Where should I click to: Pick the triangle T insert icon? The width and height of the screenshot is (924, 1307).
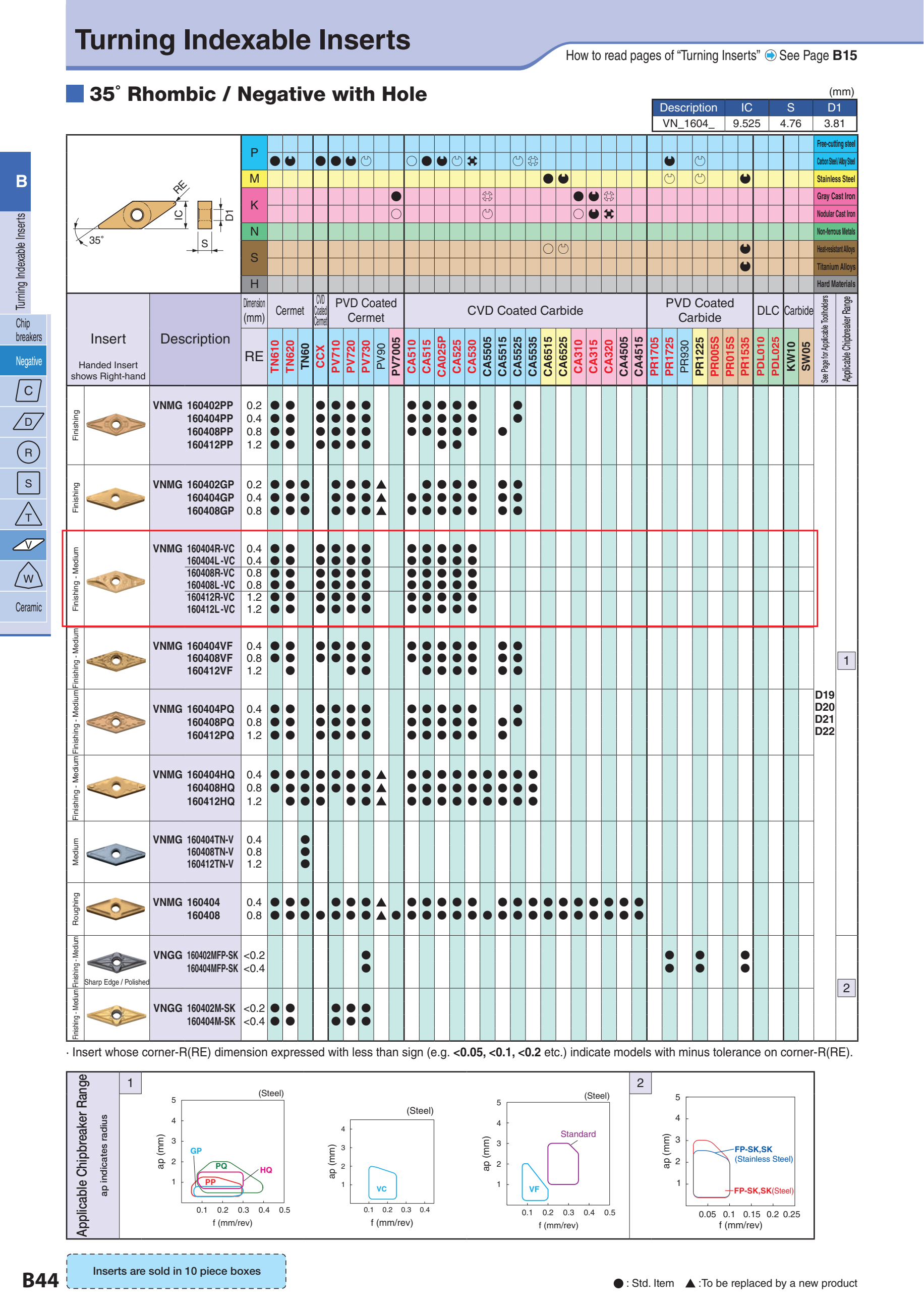pyautogui.click(x=28, y=515)
